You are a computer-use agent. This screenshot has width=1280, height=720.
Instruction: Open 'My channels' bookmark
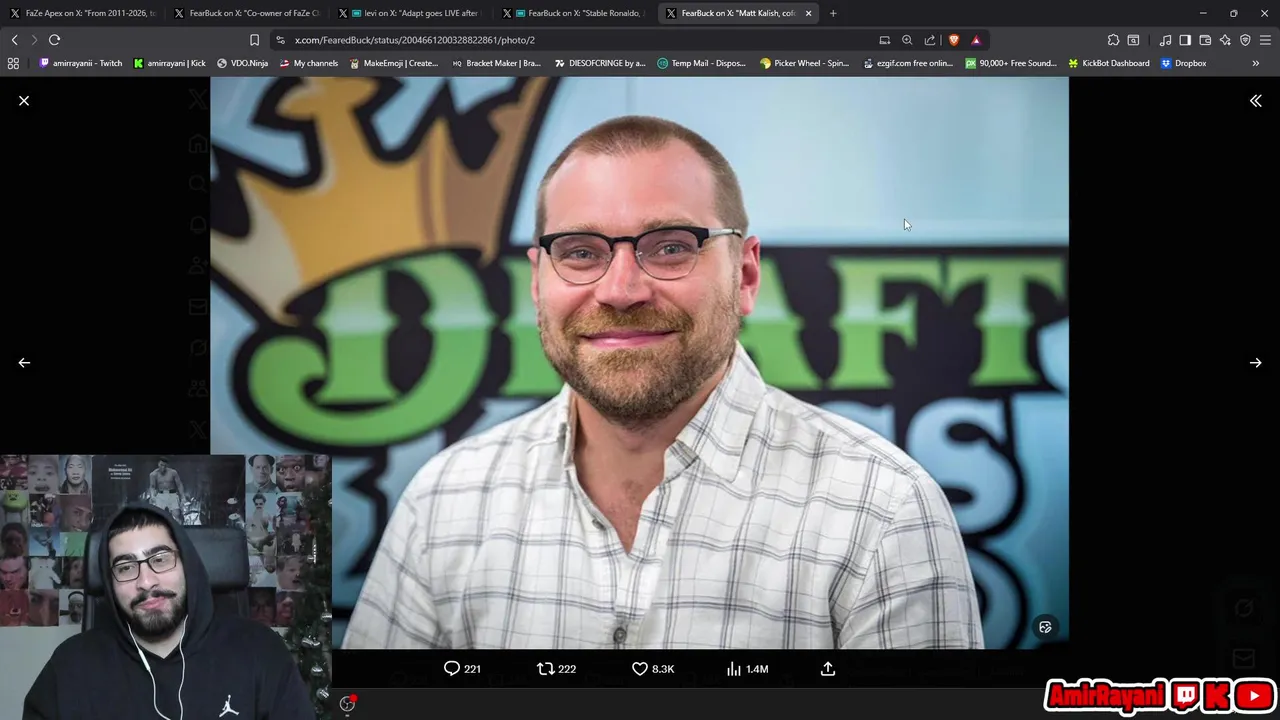(x=309, y=63)
